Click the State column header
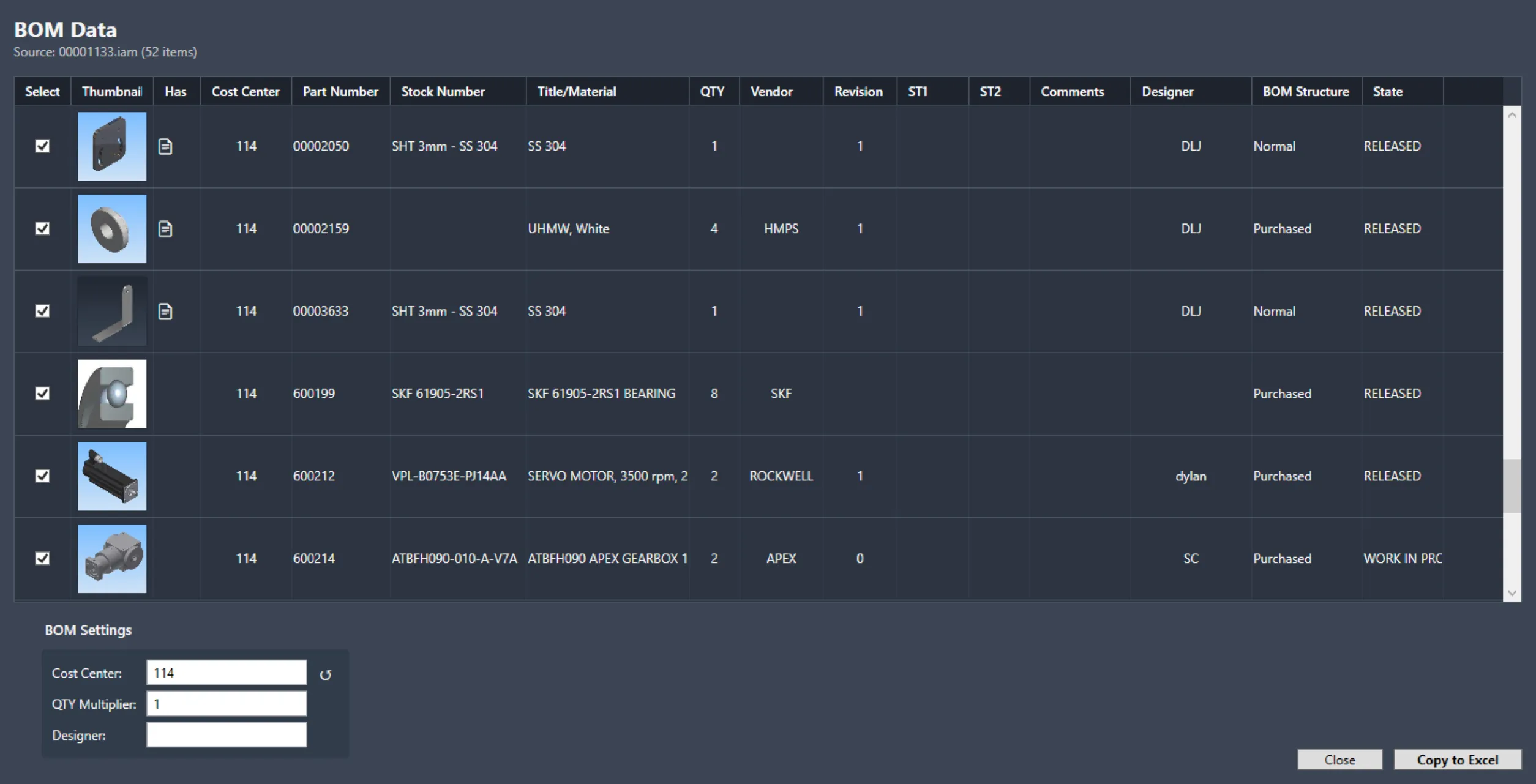This screenshot has height=784, width=1536. click(x=1388, y=91)
